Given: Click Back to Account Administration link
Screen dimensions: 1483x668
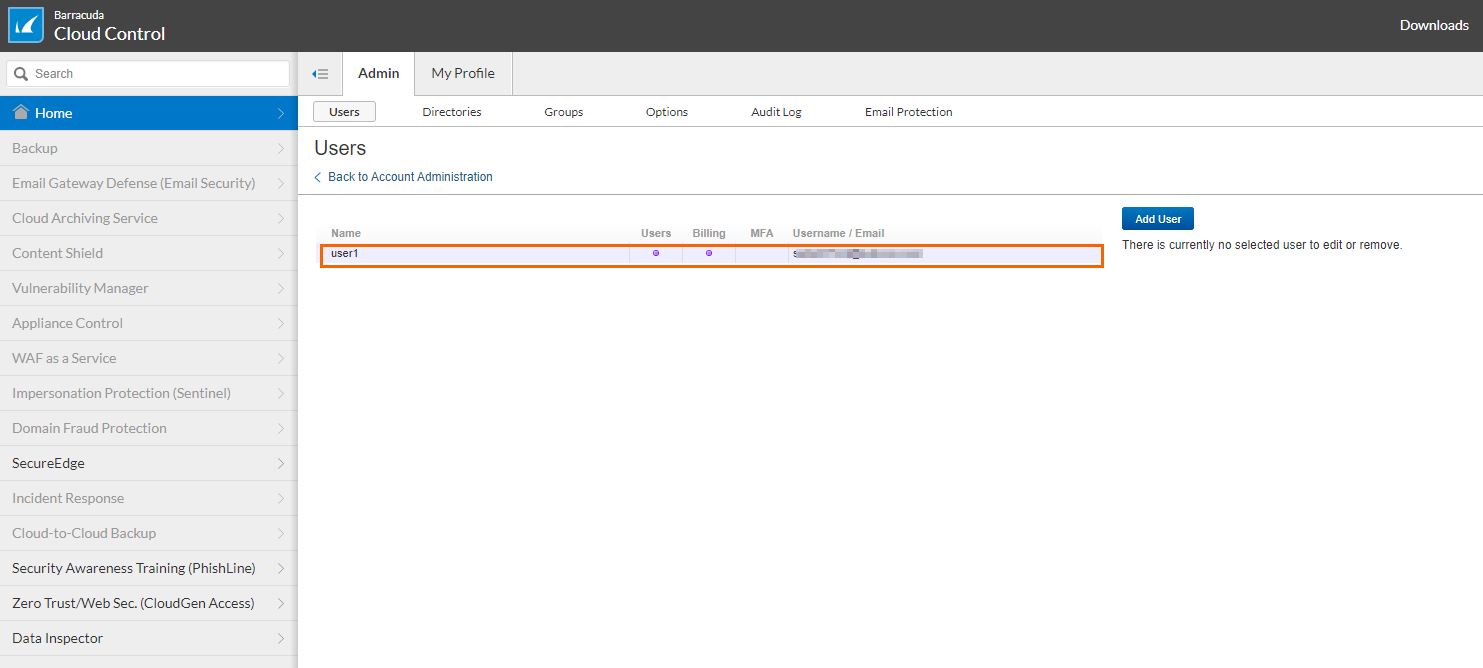Looking at the screenshot, I should coord(410,177).
